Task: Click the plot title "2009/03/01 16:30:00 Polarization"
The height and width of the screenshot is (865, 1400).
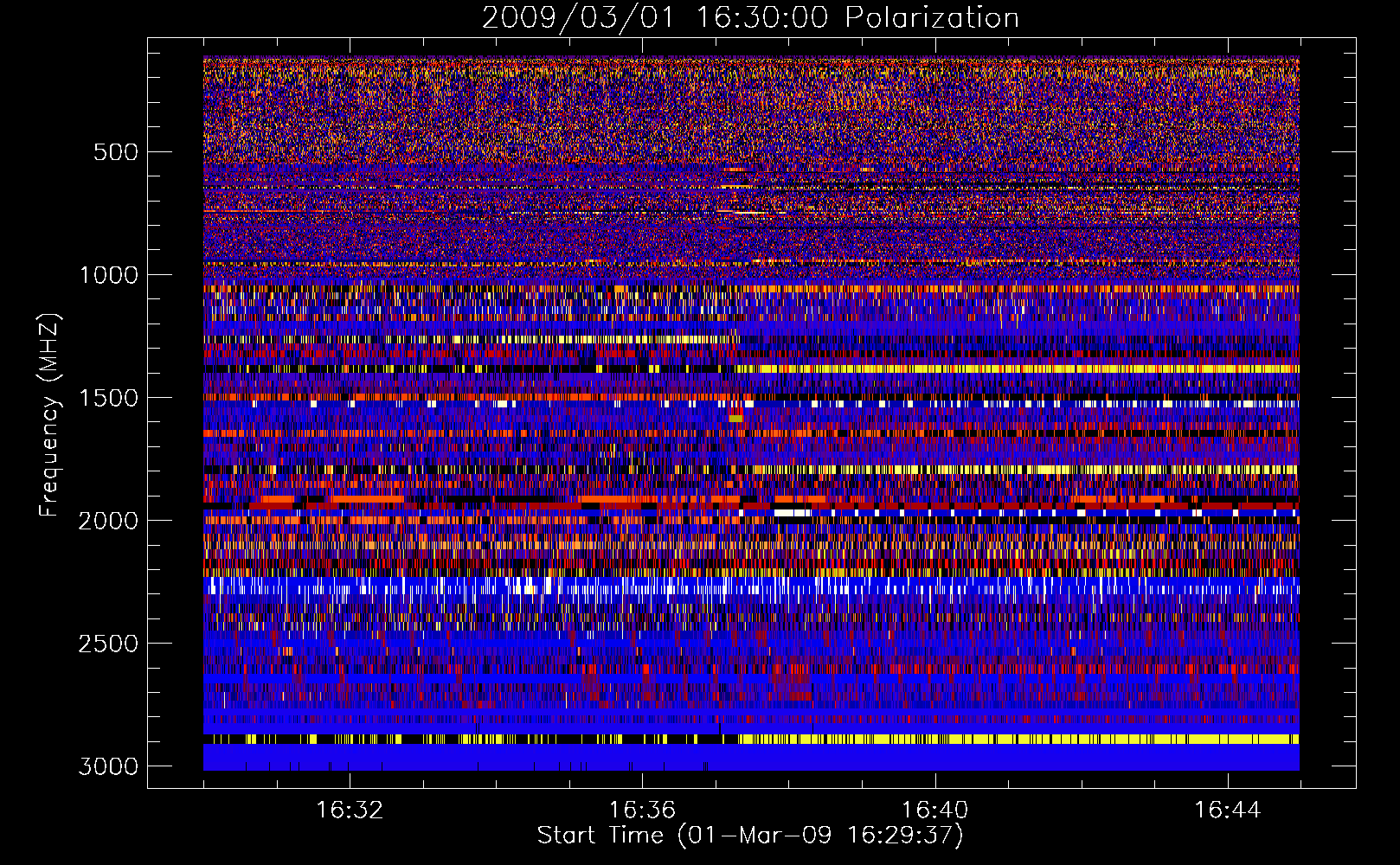Action: click(750, 18)
